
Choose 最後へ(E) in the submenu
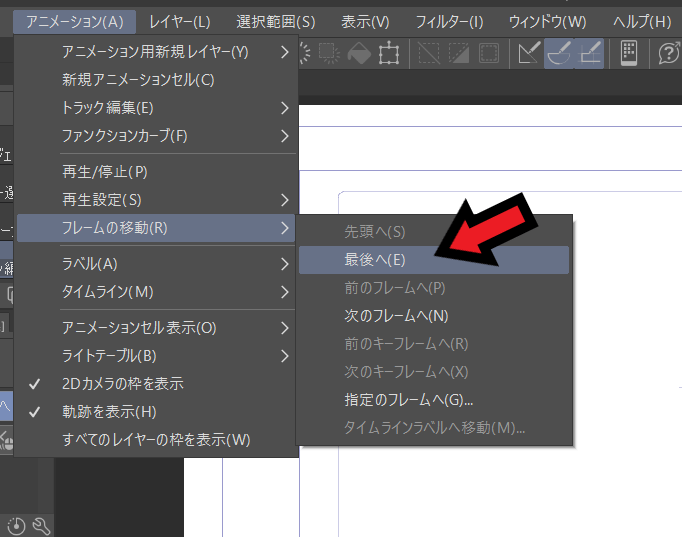click(434, 260)
